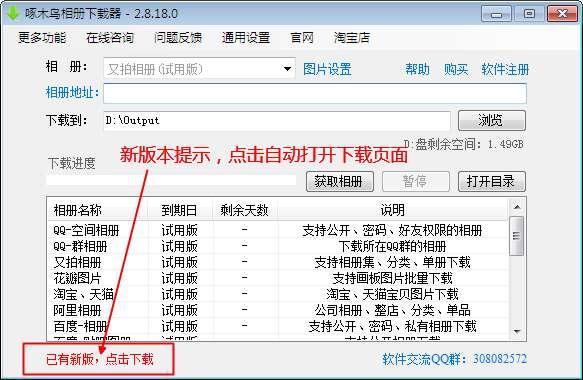This screenshot has height=380, width=583.
Task: Click the download progress bar
Action: click(x=171, y=180)
